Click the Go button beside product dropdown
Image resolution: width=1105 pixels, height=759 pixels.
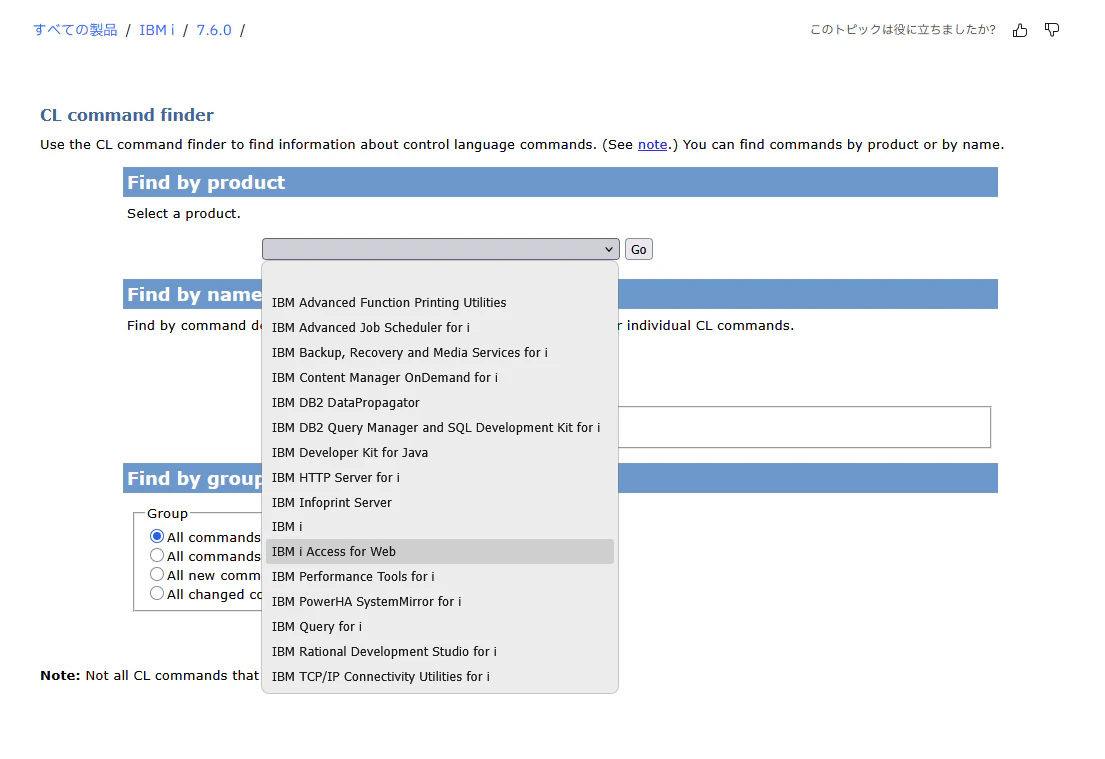click(x=638, y=249)
